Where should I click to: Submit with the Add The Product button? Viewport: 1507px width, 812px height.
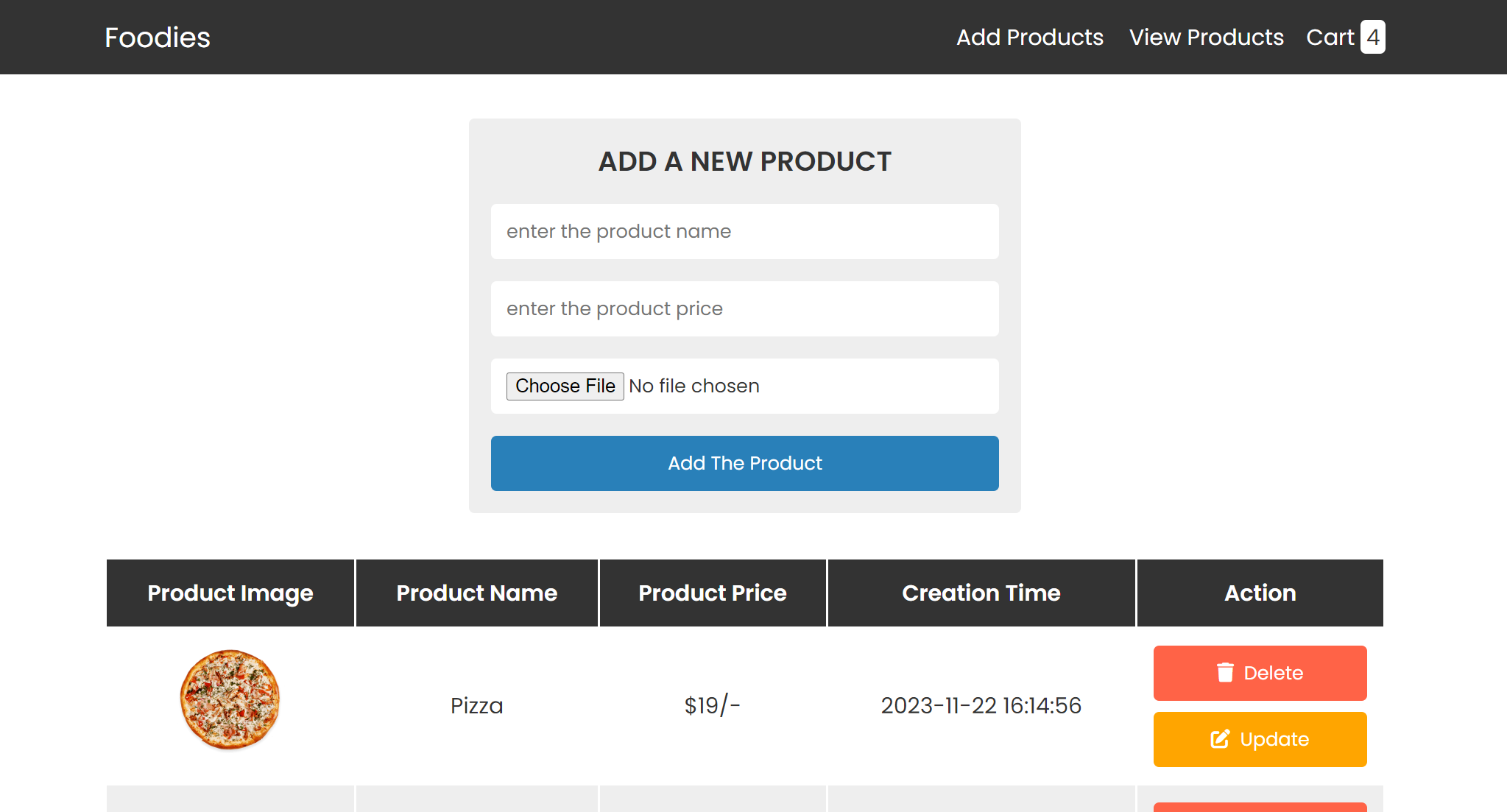[744, 463]
